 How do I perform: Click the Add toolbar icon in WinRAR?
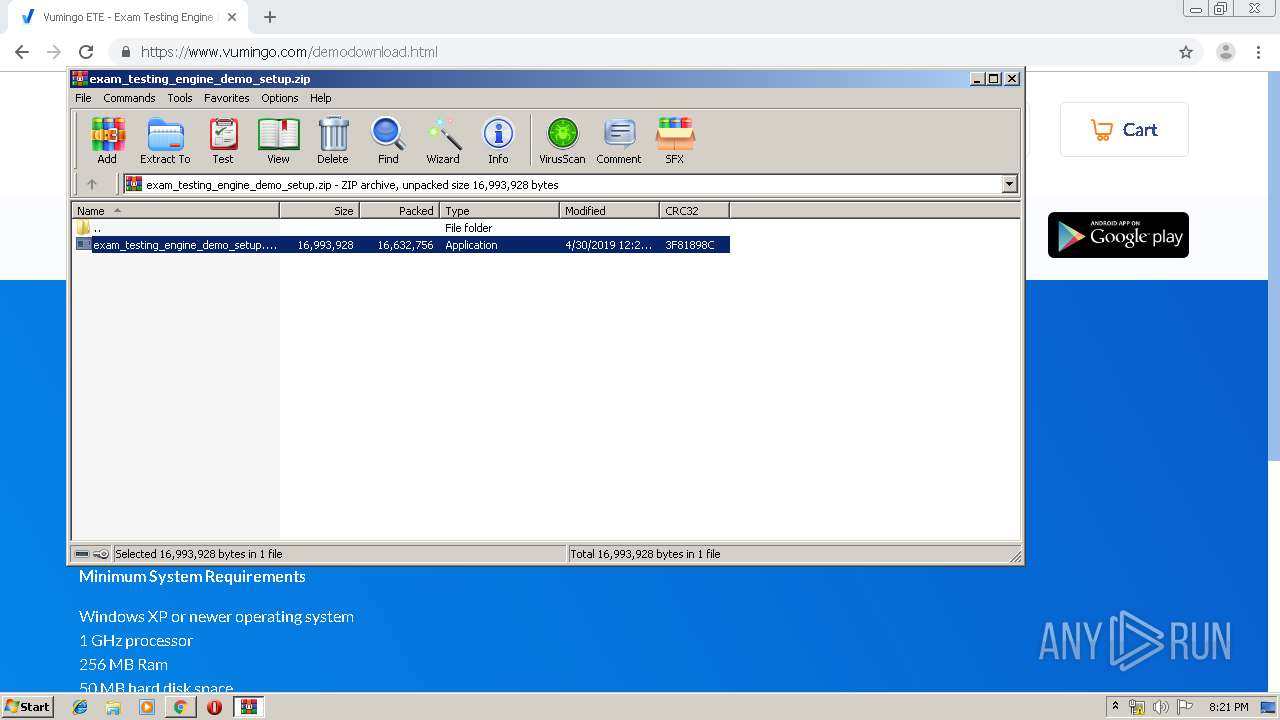click(x=107, y=140)
